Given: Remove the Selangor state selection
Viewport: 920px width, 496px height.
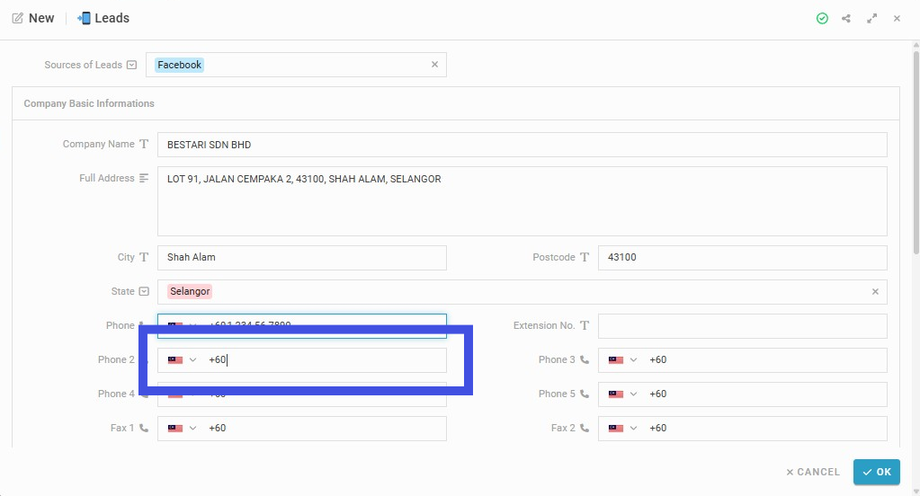Looking at the screenshot, I should point(875,292).
